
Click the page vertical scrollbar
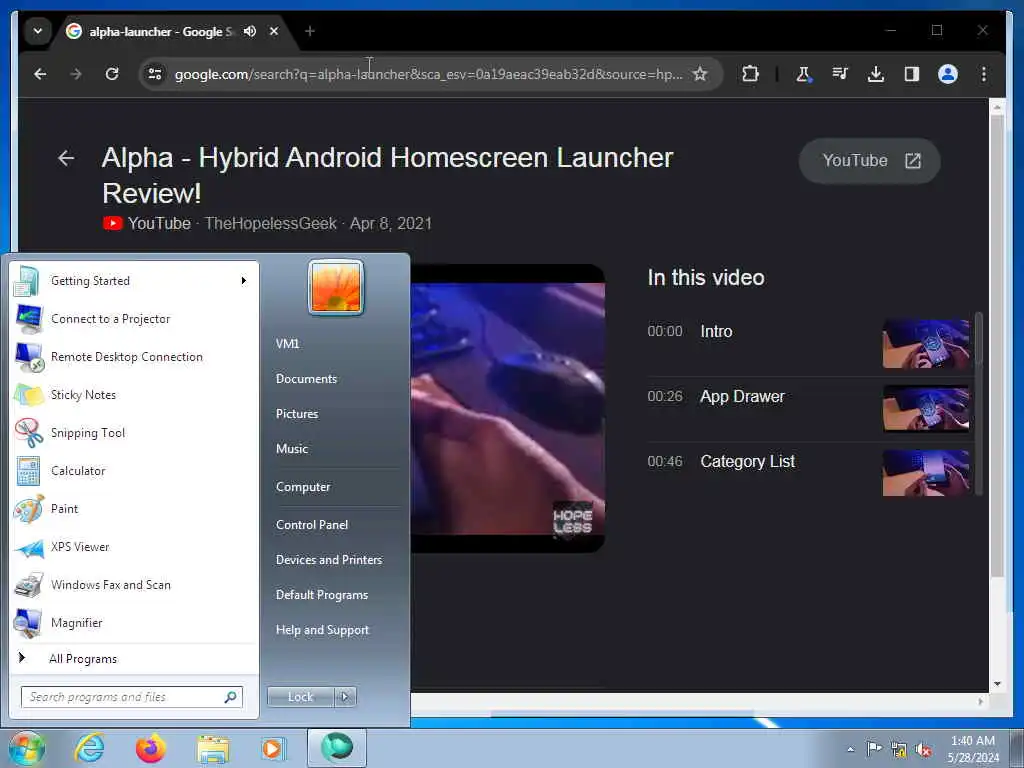coord(997,346)
